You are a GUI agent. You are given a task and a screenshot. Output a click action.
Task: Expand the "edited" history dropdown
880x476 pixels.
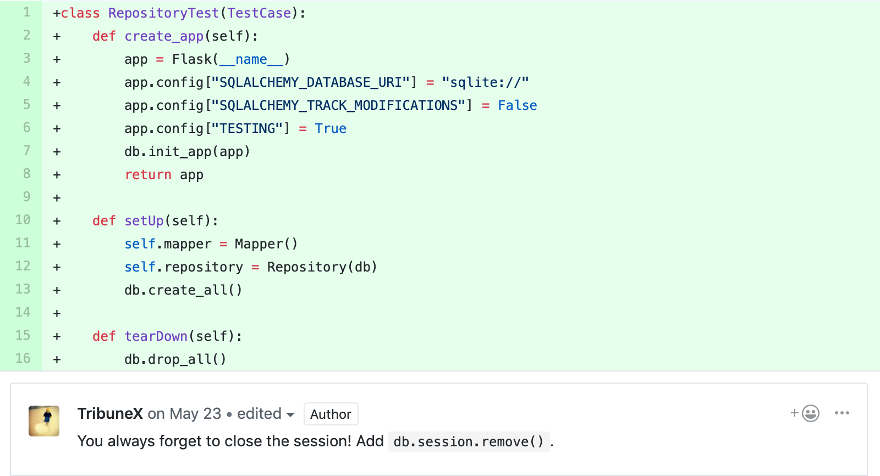266,414
